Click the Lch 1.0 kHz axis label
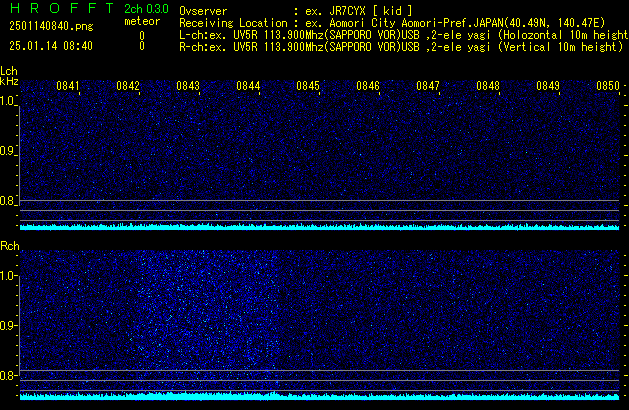 pyautogui.click(x=7, y=101)
